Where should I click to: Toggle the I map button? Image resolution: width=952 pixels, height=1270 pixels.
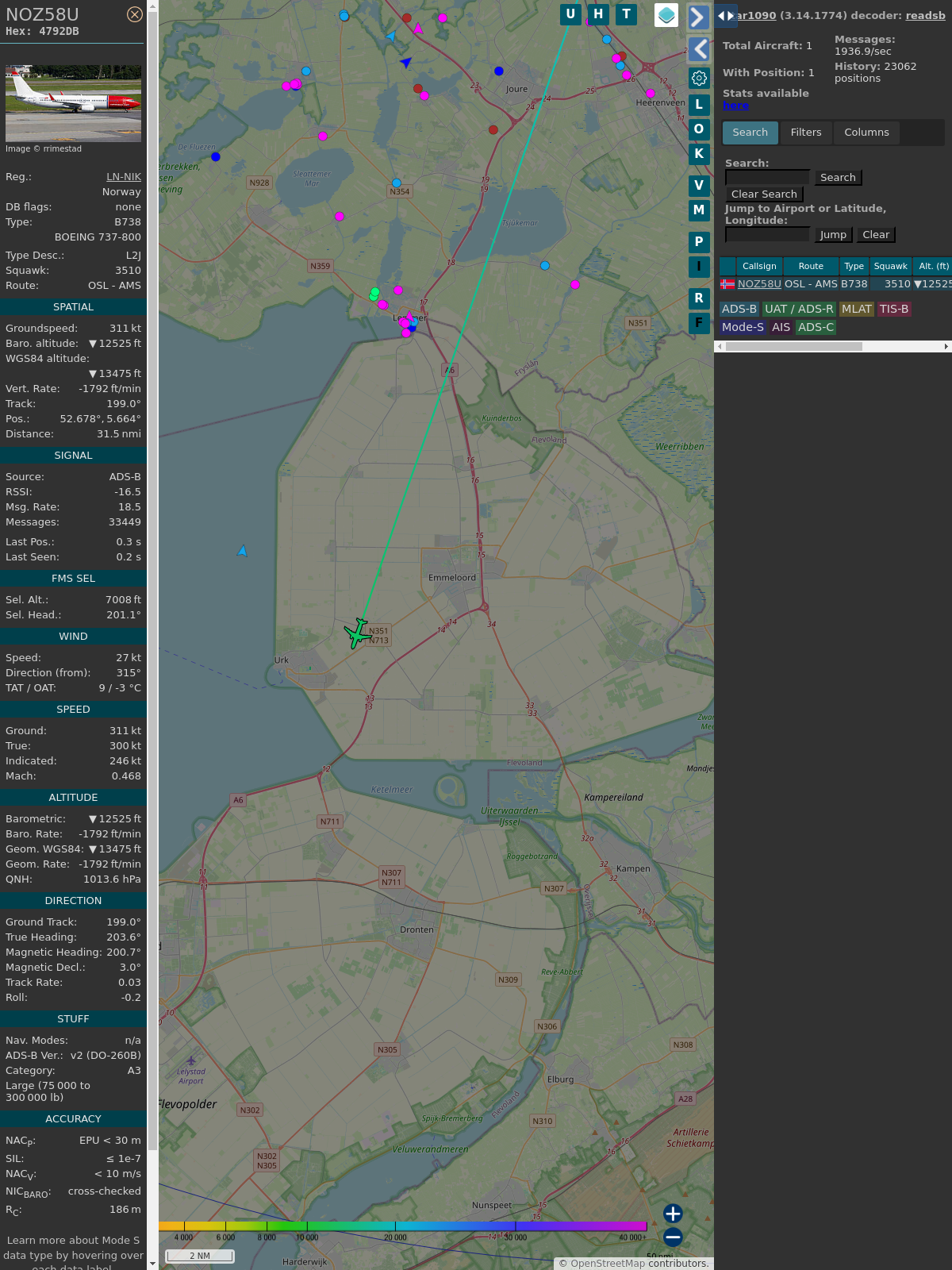tap(699, 267)
